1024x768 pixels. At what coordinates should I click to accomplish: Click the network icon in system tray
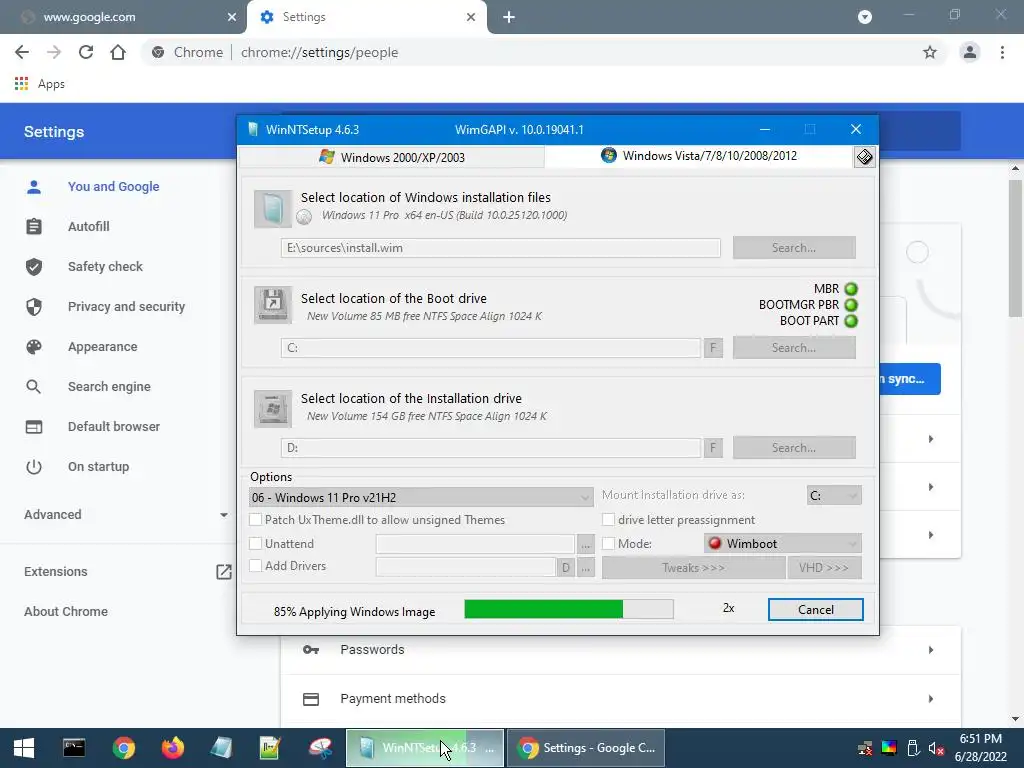pyautogui.click(x=865, y=748)
